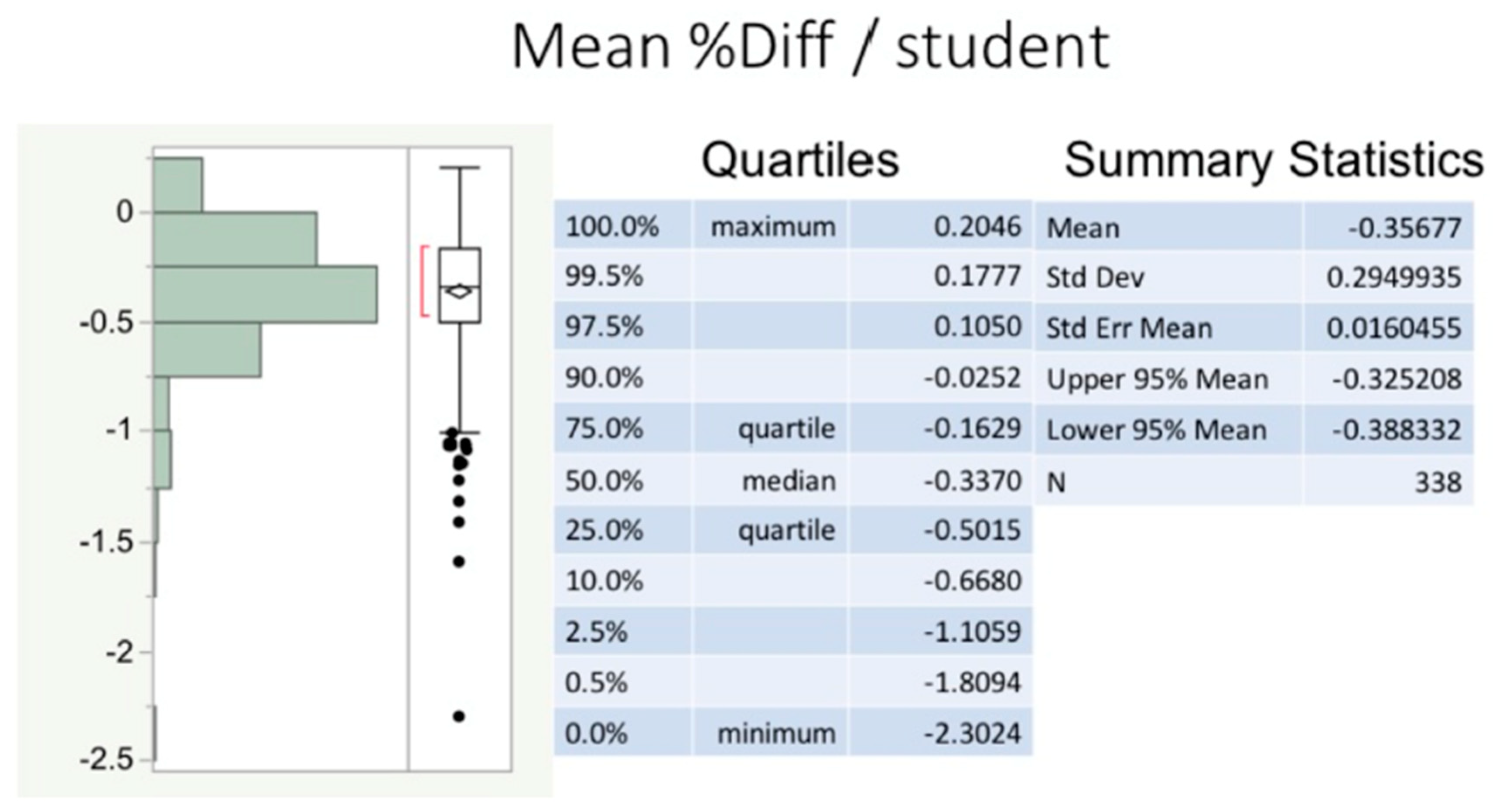Click the red shortest-half bracket
The height and width of the screenshot is (812, 1496).
424,282
